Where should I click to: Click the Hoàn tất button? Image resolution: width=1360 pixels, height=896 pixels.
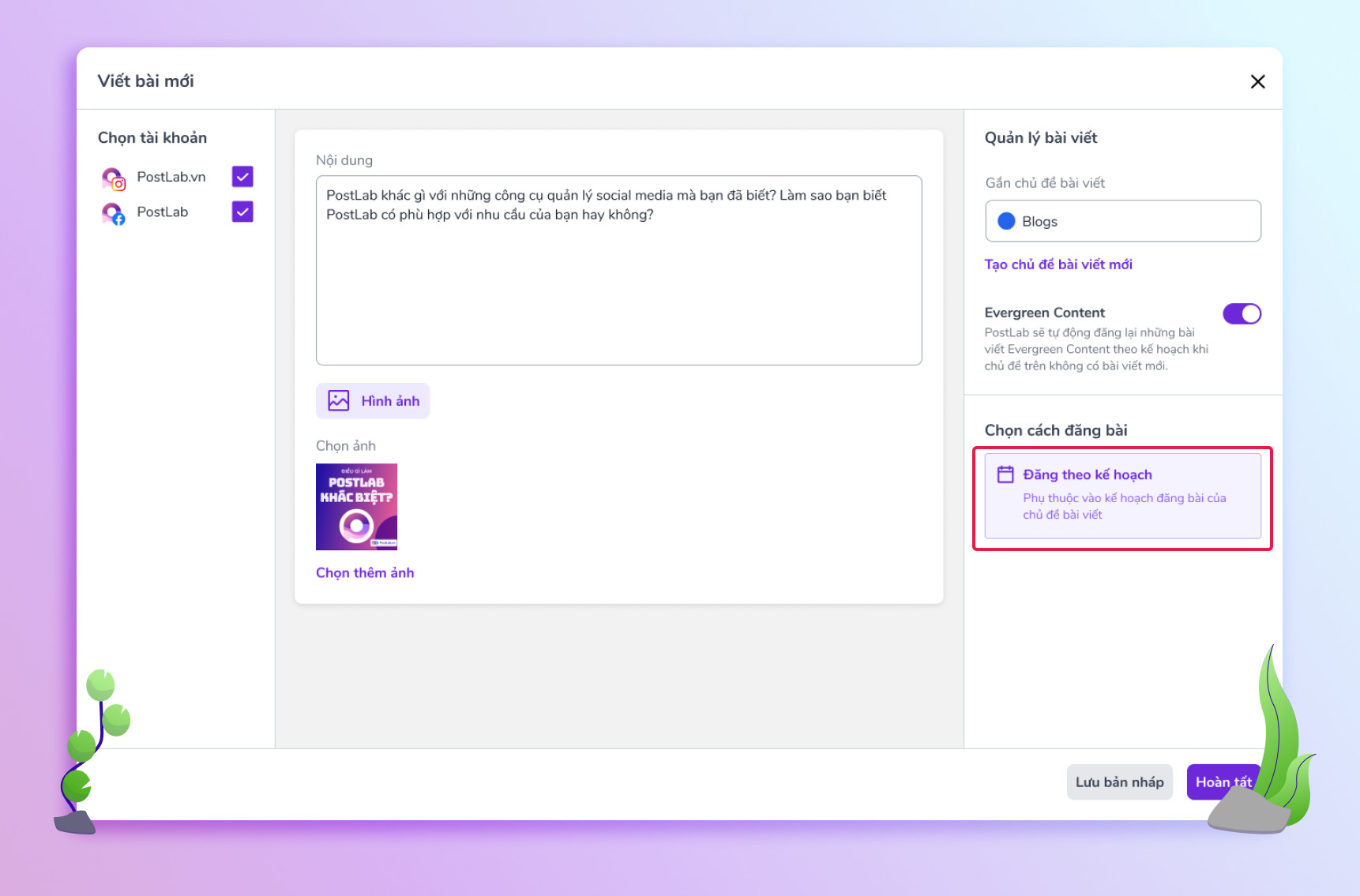(1223, 782)
